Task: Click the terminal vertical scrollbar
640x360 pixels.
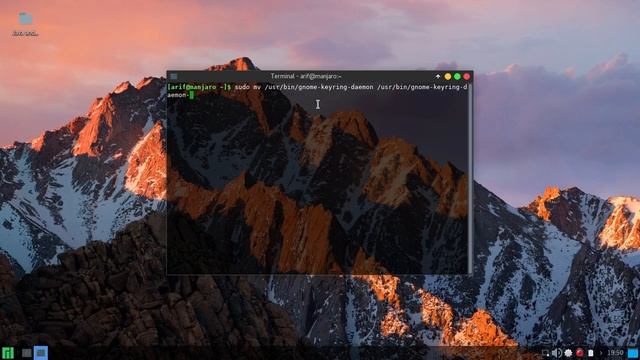Action: pyautogui.click(x=470, y=178)
